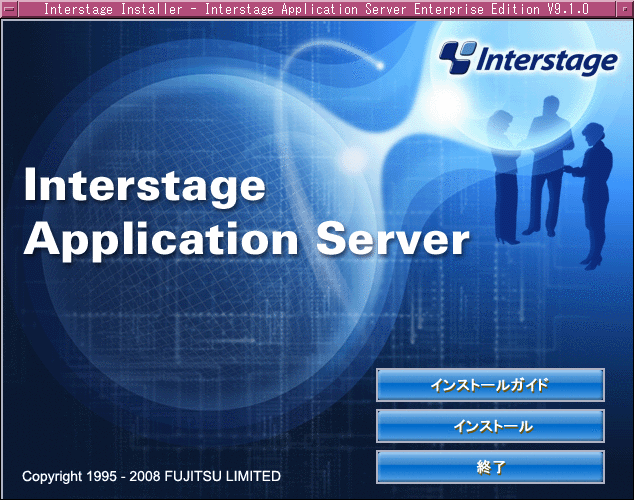Click the 終了 exit button

pyautogui.click(x=490, y=467)
